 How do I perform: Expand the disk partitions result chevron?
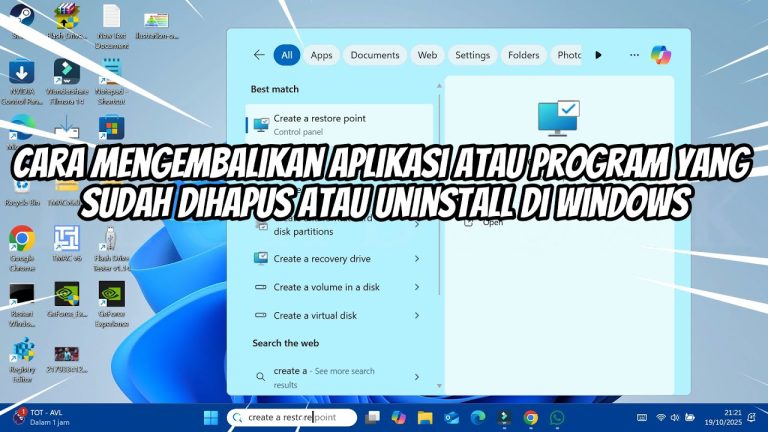pyautogui.click(x=417, y=224)
